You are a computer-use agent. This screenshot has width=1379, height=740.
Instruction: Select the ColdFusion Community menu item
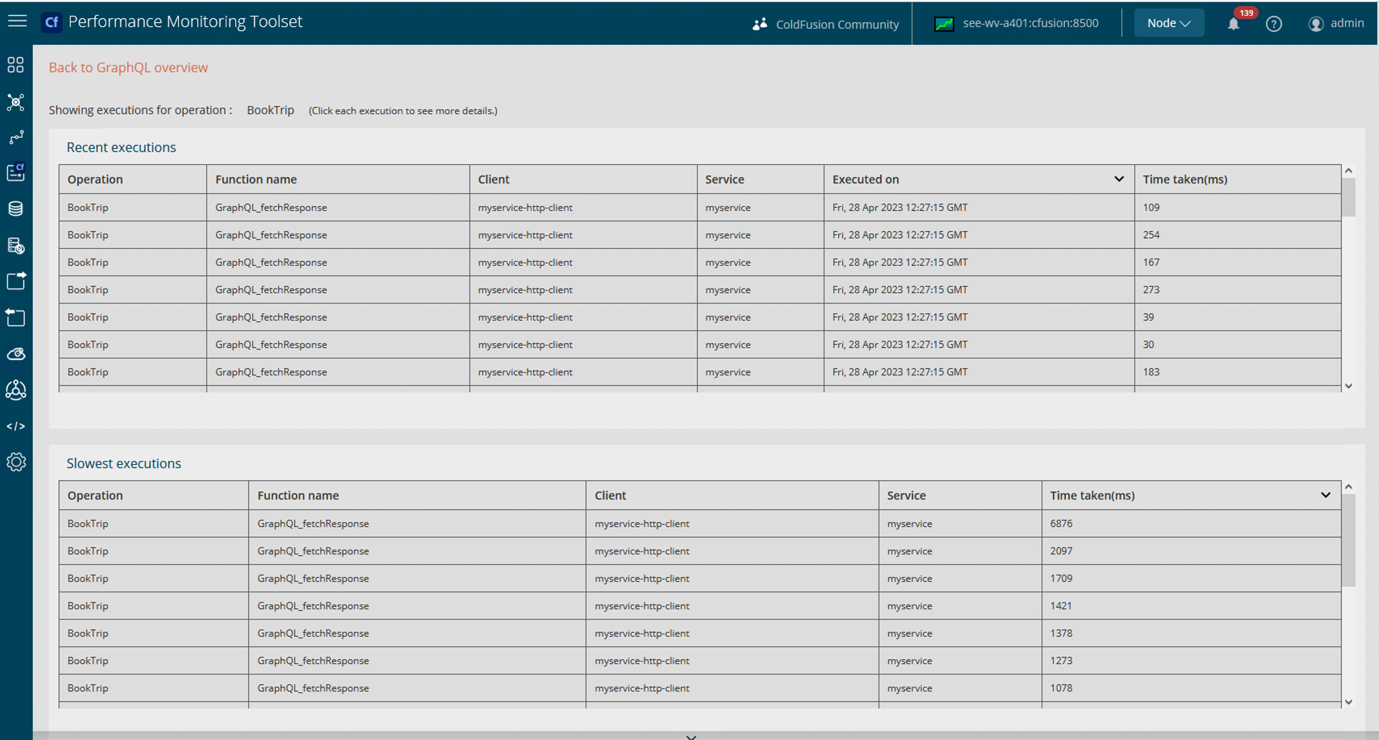tap(824, 24)
